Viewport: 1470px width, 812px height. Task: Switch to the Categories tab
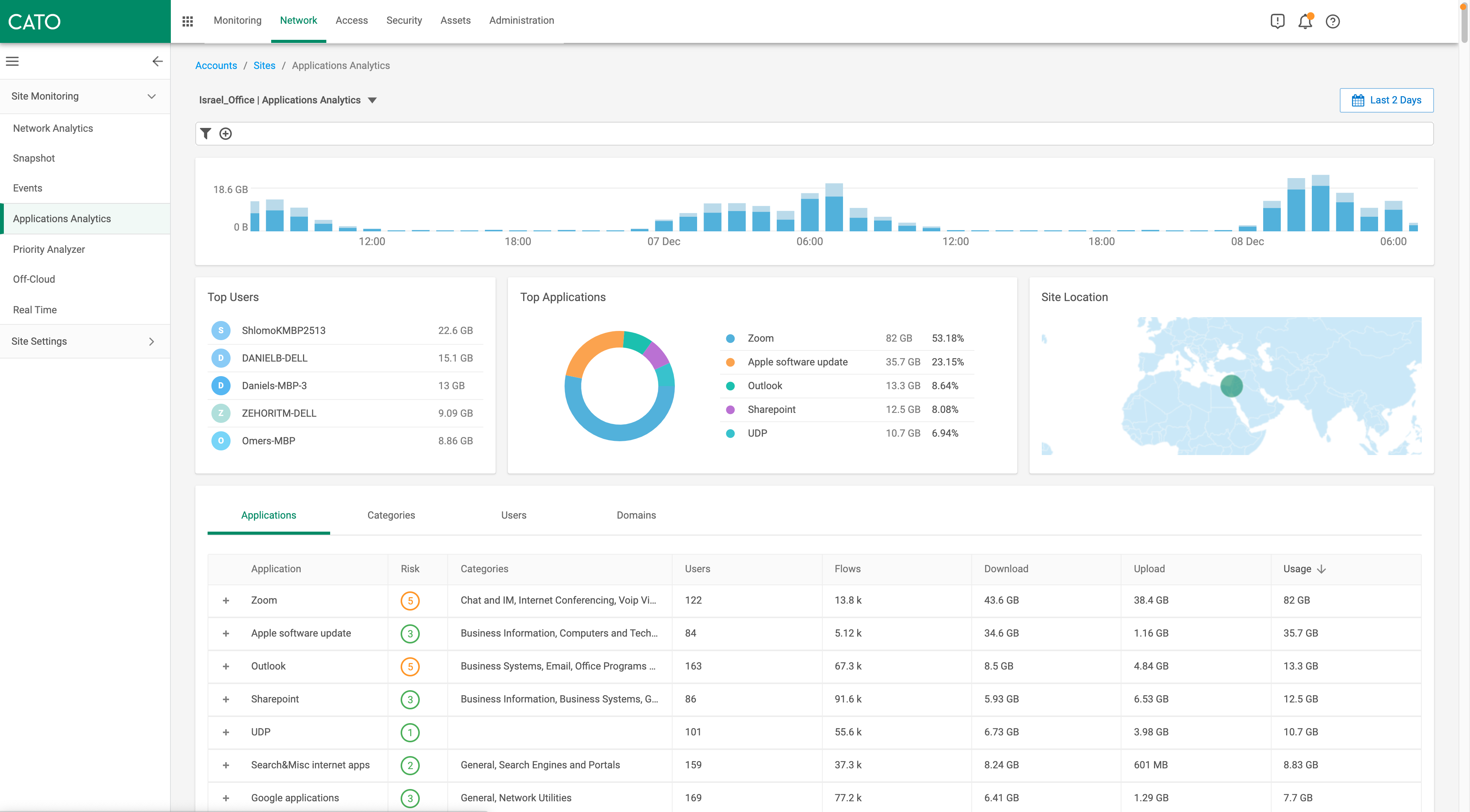(x=391, y=515)
